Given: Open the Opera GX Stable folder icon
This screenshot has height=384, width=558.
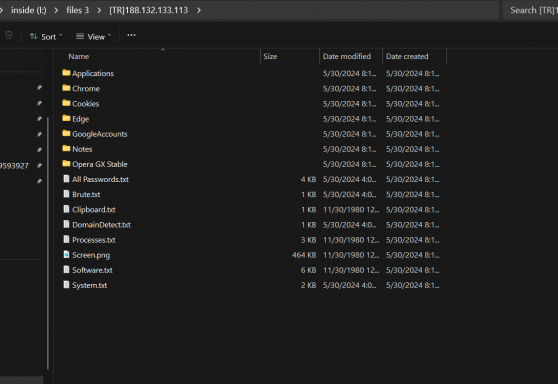Looking at the screenshot, I should [66, 164].
